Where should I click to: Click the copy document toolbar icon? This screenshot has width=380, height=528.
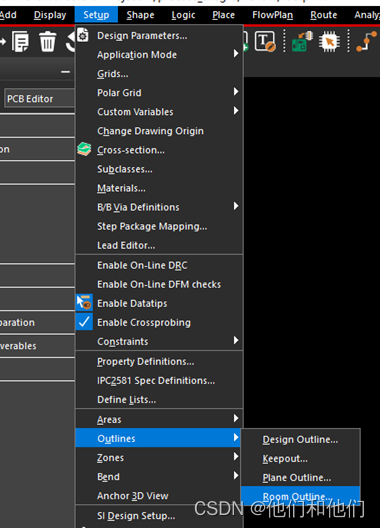point(20,41)
